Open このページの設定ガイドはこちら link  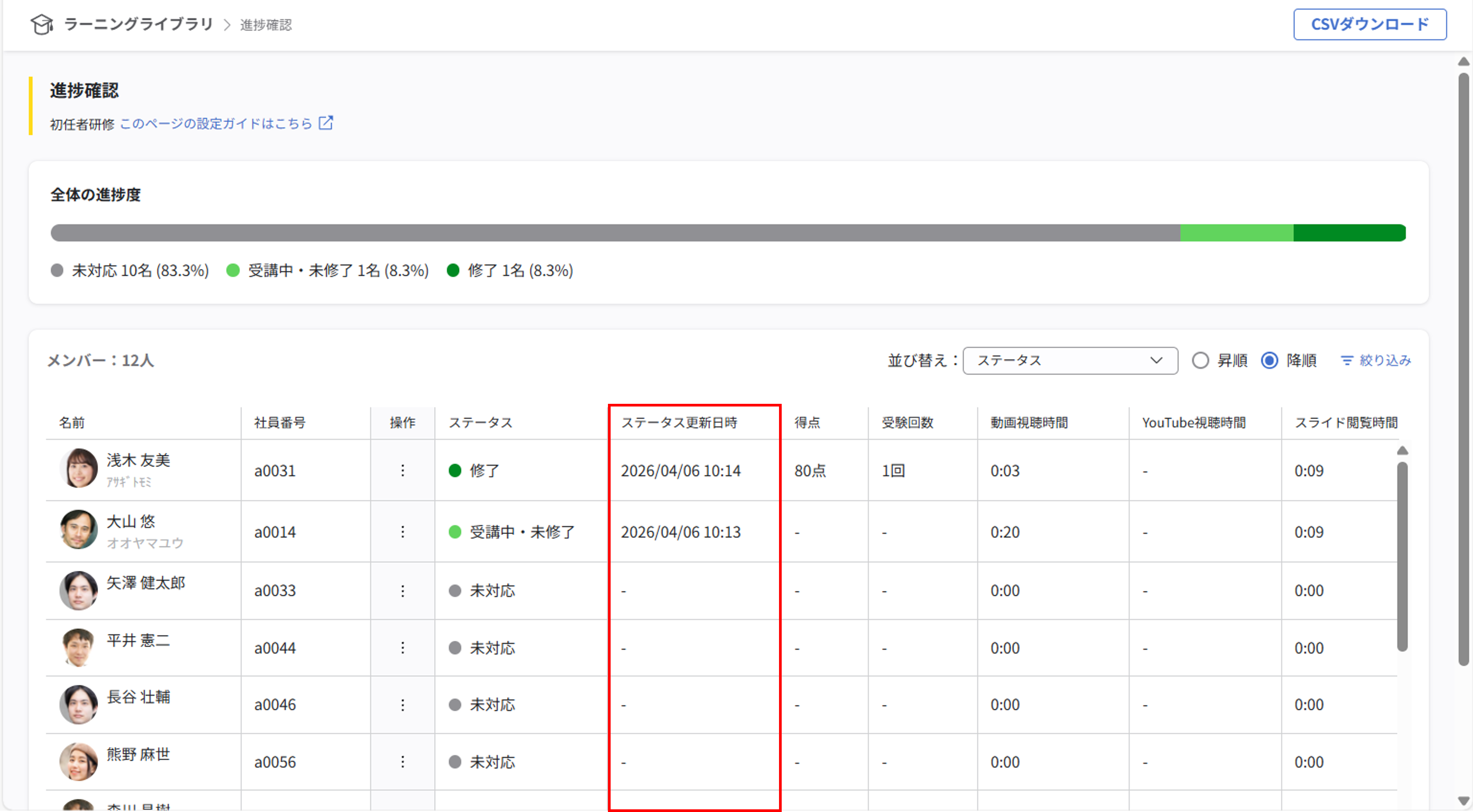tap(216, 123)
